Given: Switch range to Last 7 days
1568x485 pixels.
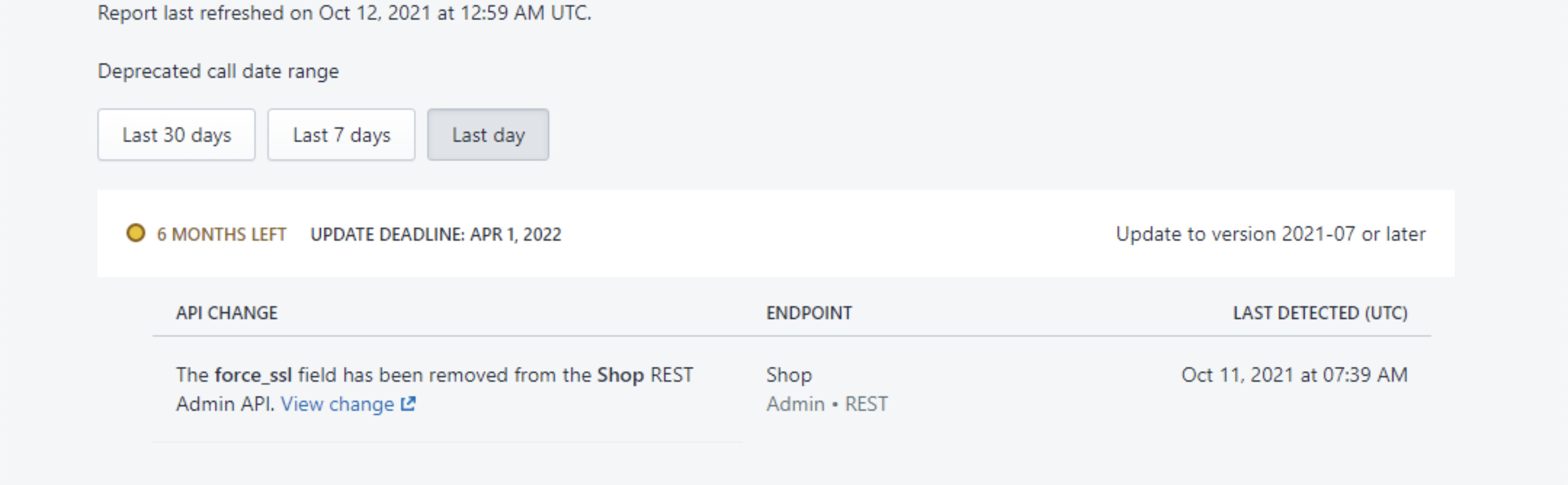Looking at the screenshot, I should click(x=341, y=135).
